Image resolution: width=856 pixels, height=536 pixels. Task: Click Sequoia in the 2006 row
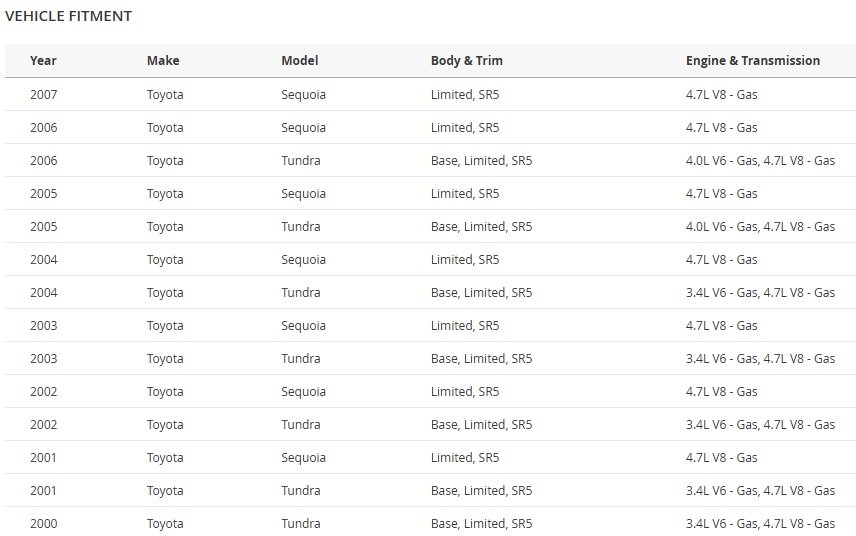click(x=304, y=128)
